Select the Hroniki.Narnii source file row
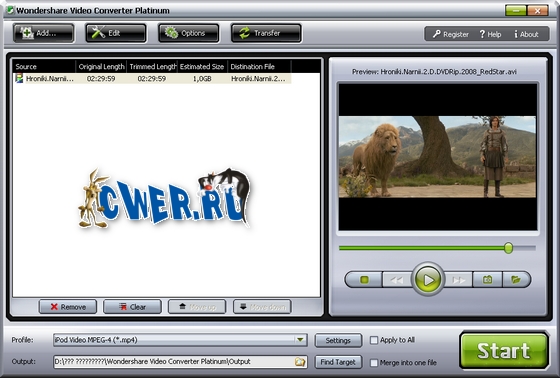 tap(152, 79)
